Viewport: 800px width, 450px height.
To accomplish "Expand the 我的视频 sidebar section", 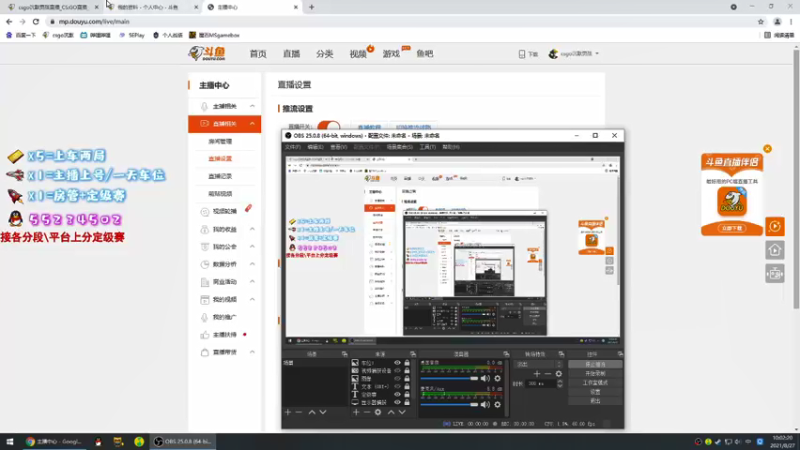I will 252,299.
